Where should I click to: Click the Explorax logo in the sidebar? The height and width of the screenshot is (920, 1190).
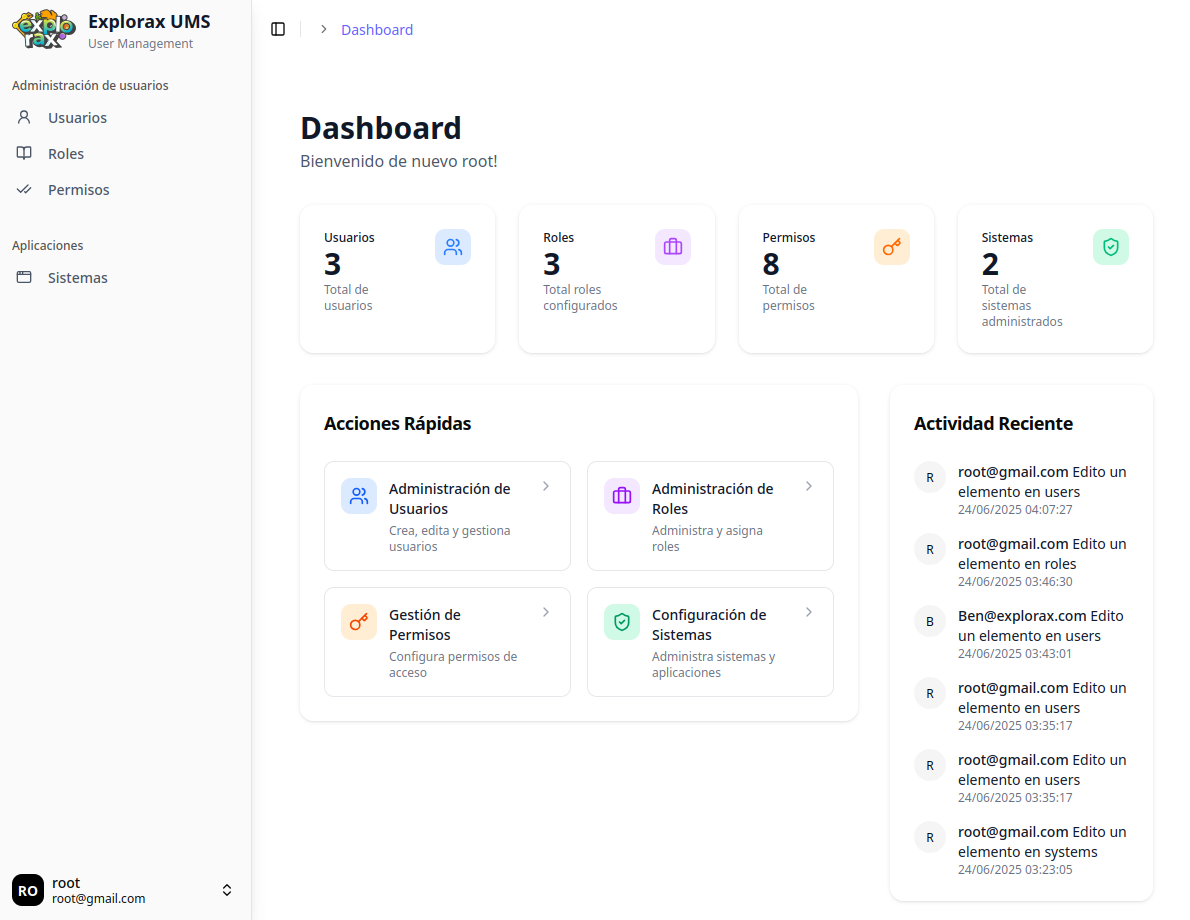[x=43, y=29]
